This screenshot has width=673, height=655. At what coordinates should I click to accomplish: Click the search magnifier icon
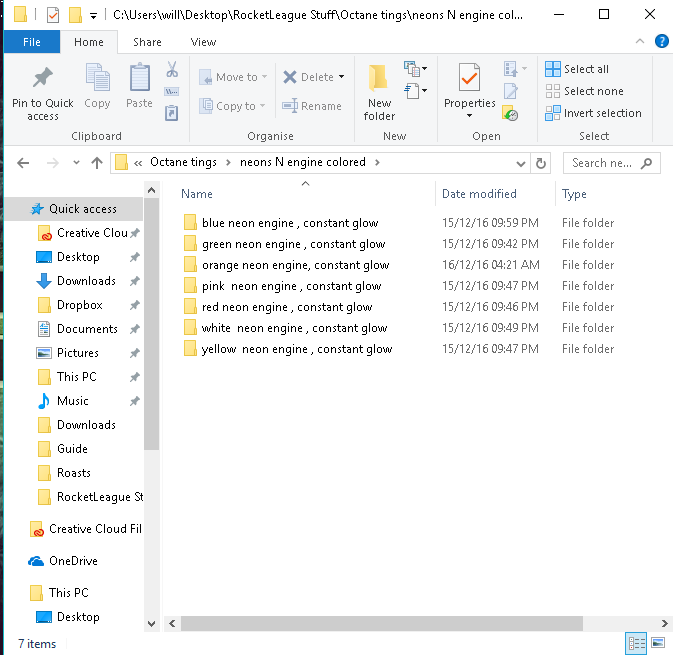coord(646,163)
